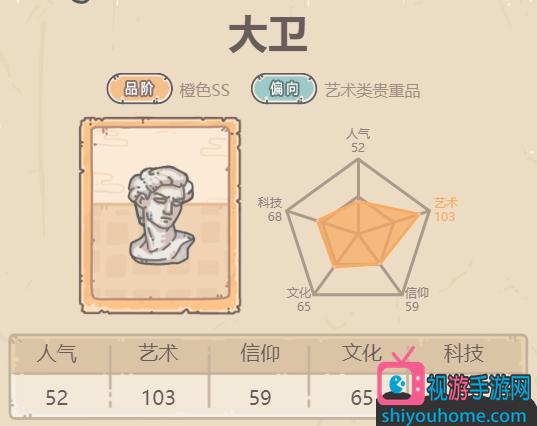Open the shiyouhome.com link
The image size is (537, 426).
tap(454, 416)
